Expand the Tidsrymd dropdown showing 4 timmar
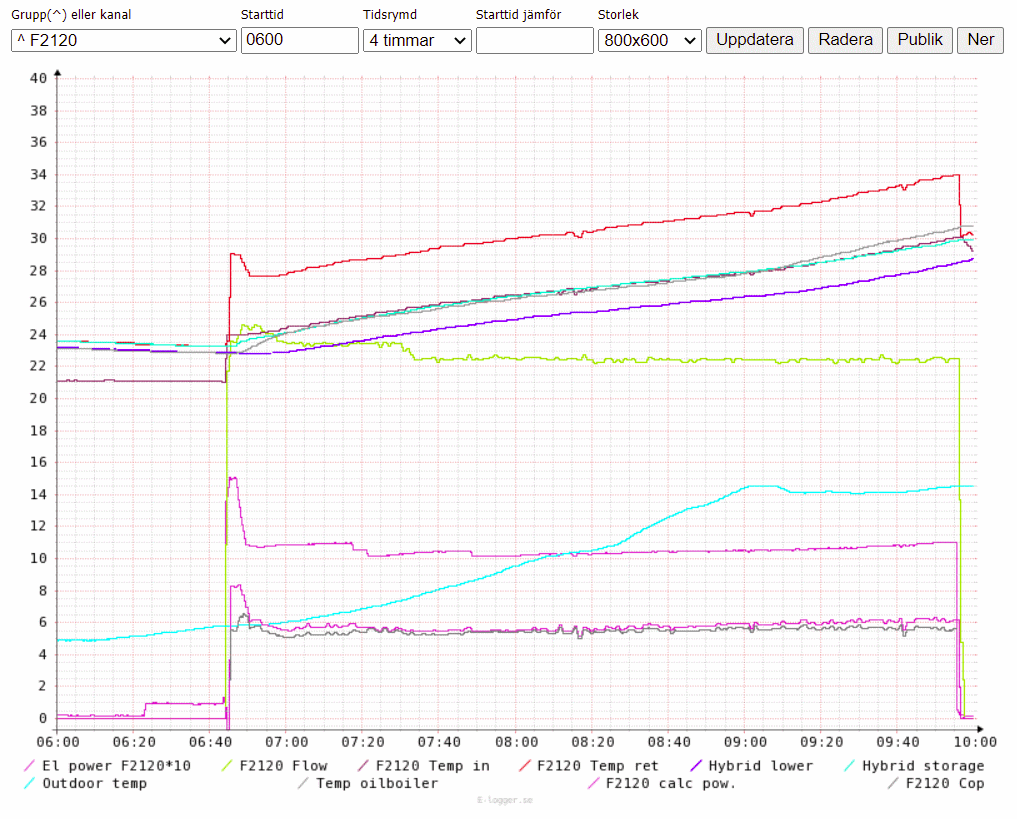 416,40
